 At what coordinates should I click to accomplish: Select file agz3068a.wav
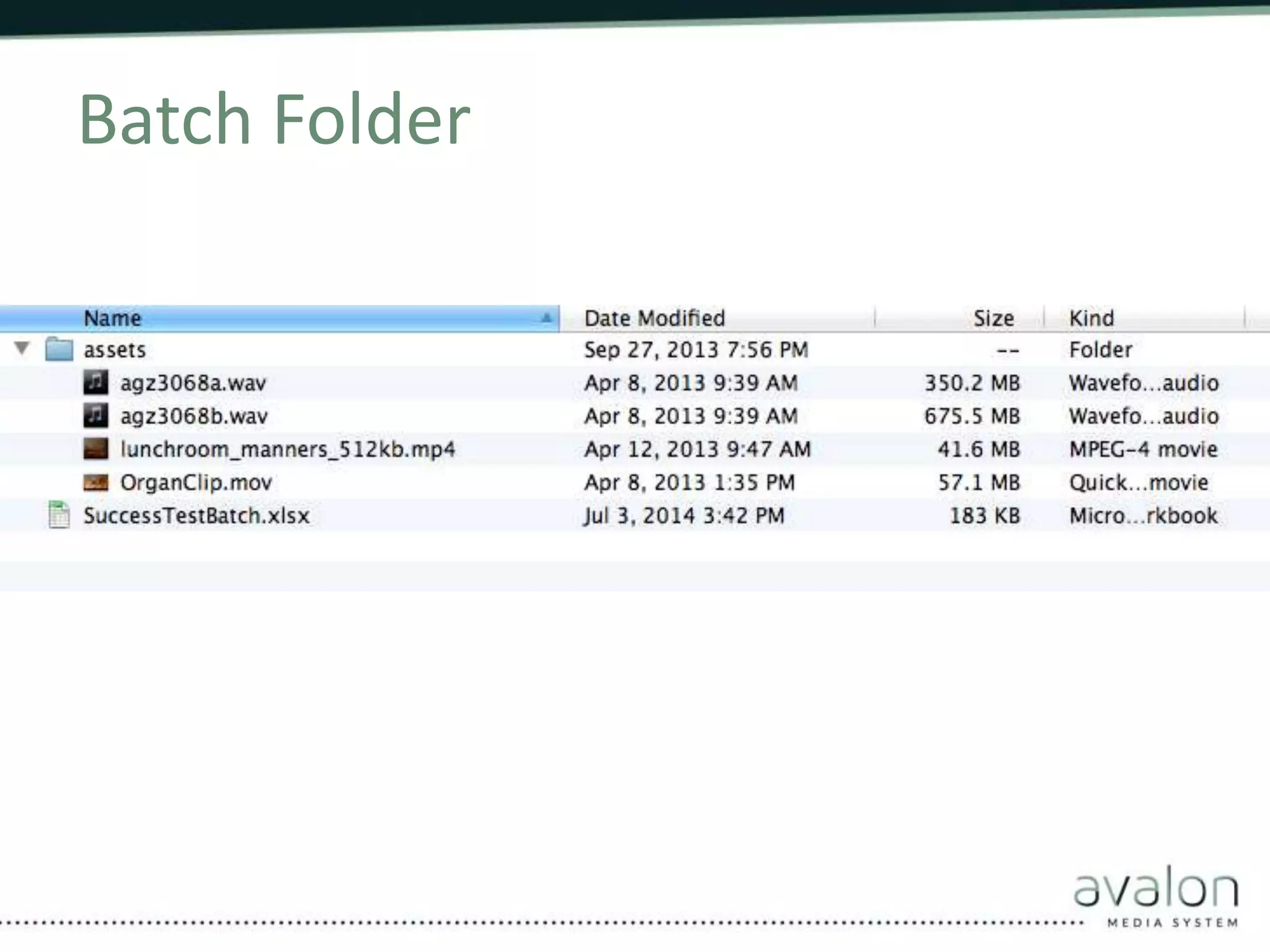tap(193, 383)
